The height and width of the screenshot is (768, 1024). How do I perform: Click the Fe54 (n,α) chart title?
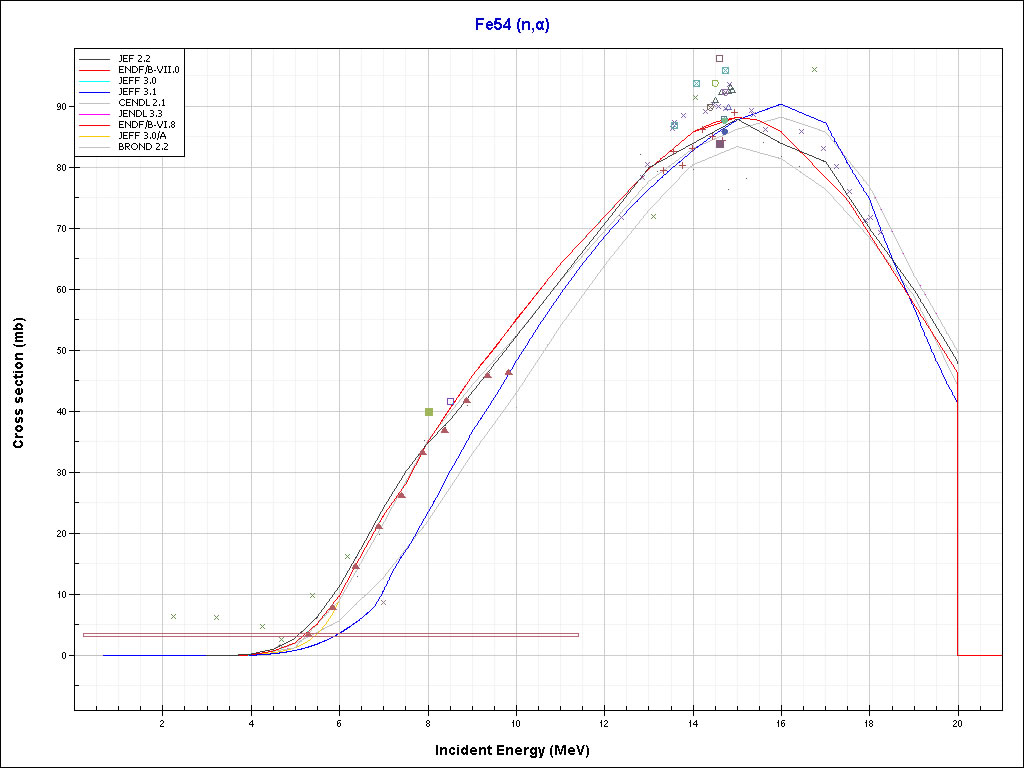click(x=512, y=25)
